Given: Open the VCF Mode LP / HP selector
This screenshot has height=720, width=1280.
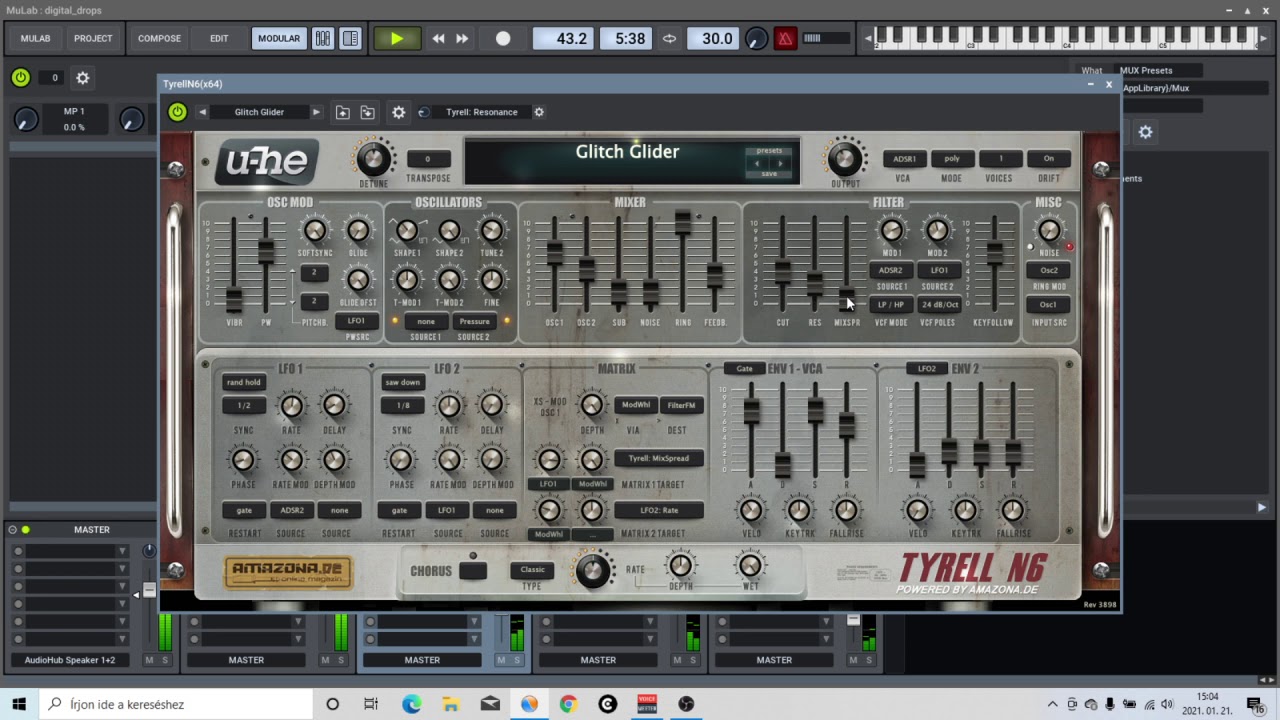Looking at the screenshot, I should point(891,305).
